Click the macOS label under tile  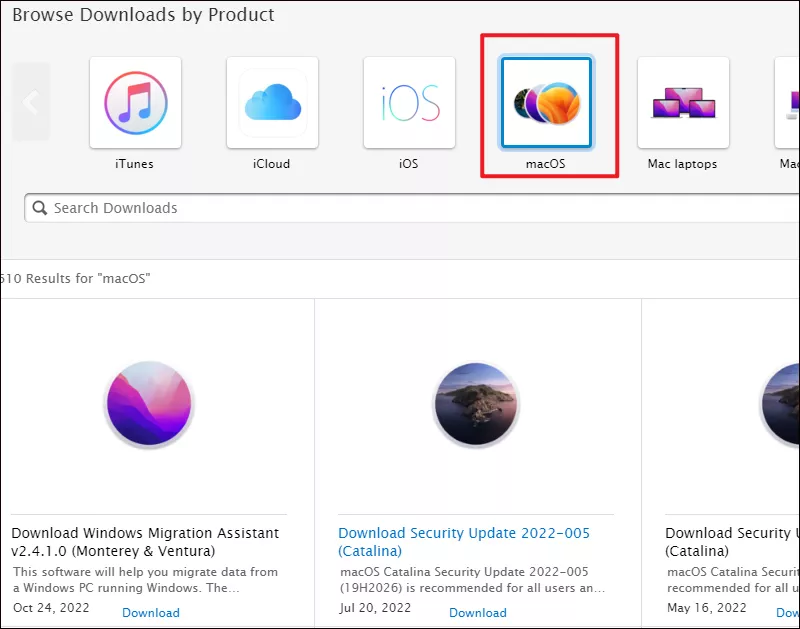click(x=545, y=164)
